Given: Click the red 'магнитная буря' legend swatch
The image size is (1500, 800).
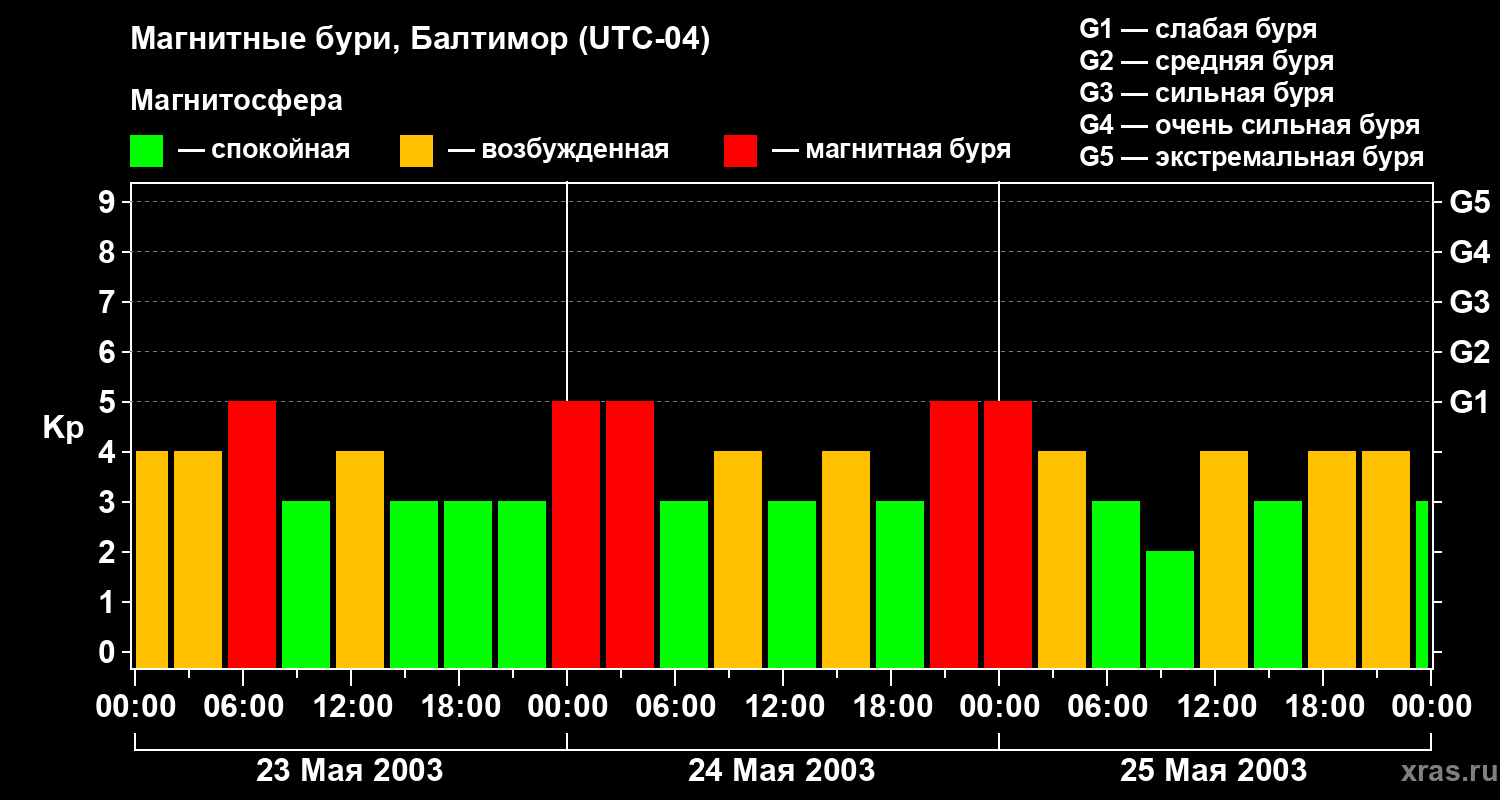Looking at the screenshot, I should click(740, 151).
